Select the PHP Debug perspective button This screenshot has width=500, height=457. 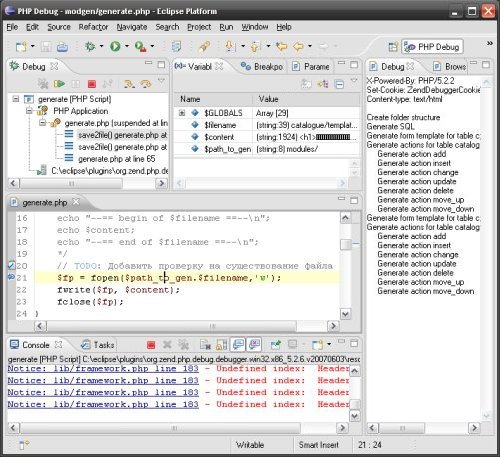(433, 47)
